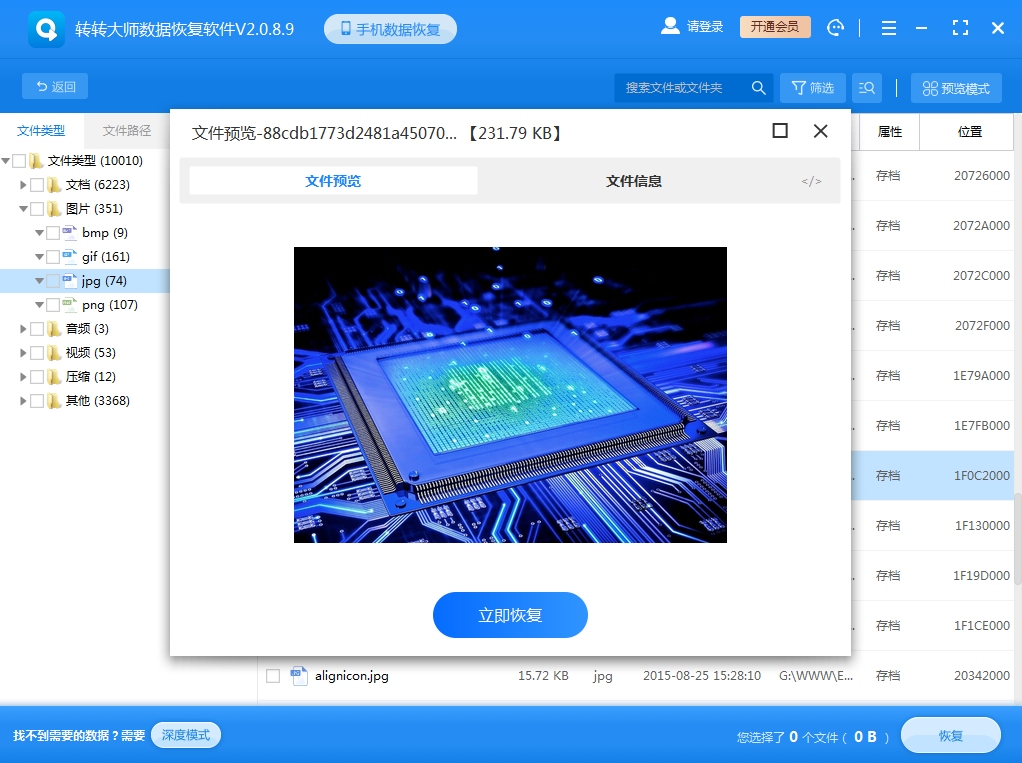
Task: Open the 文件路径 tab
Action: 124,130
